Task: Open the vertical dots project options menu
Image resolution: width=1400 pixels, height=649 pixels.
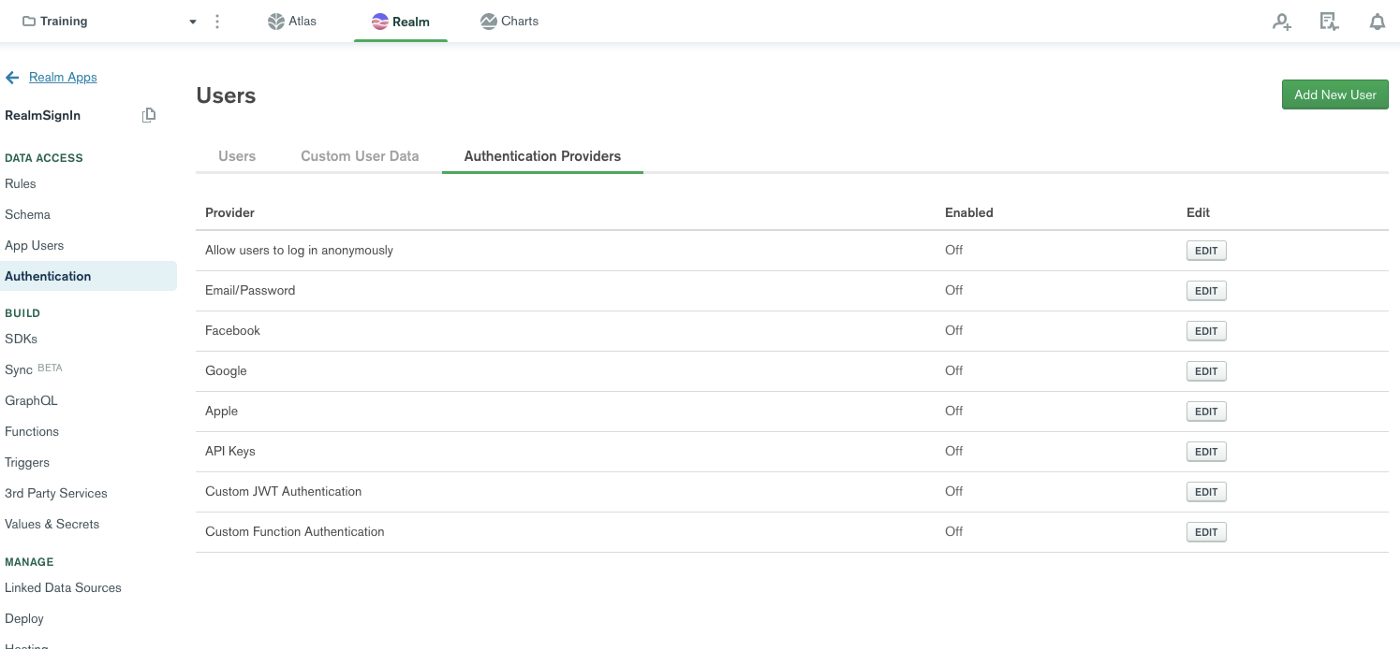Action: pos(218,21)
